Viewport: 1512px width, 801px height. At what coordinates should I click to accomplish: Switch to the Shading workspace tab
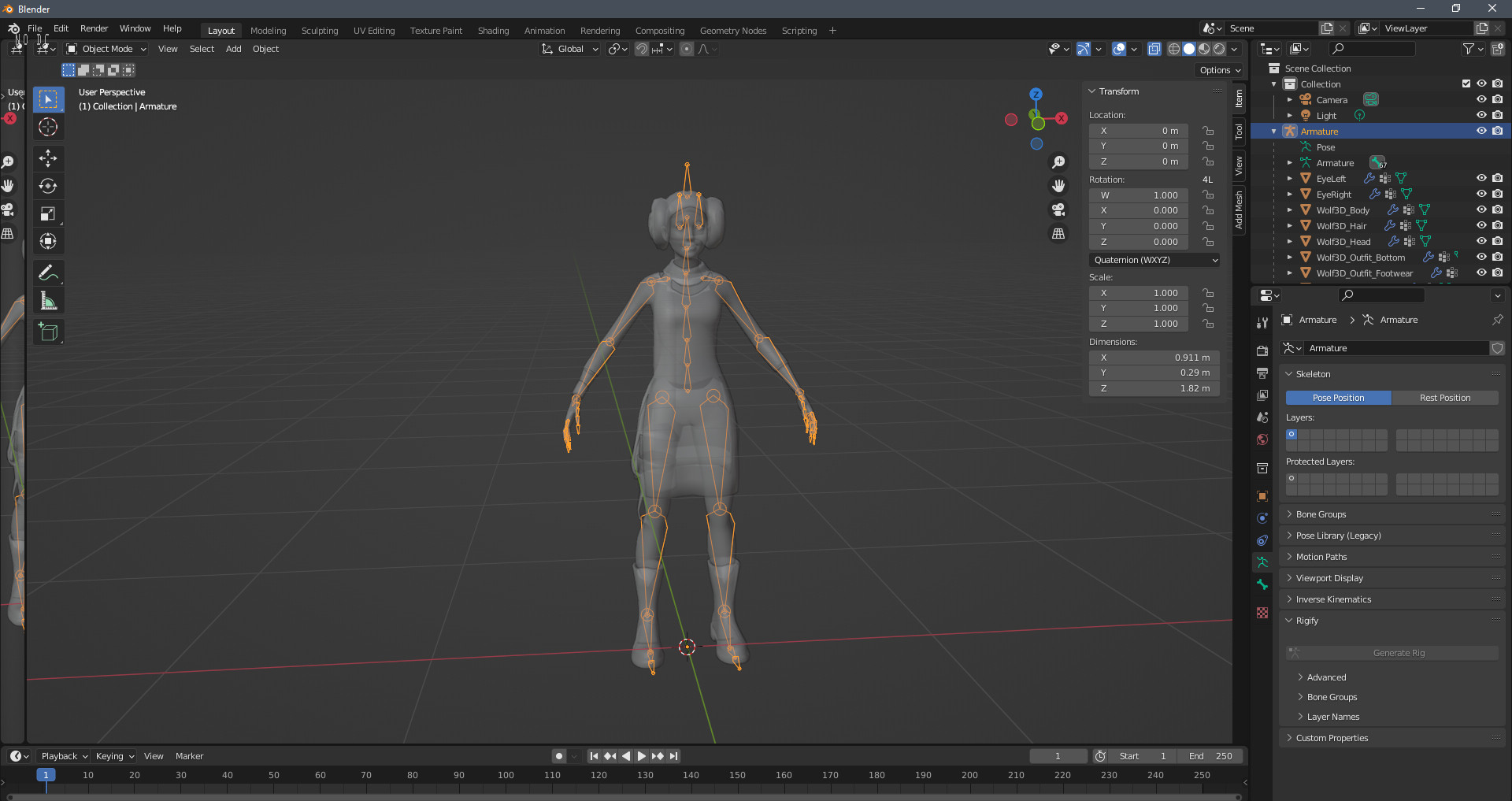point(493,30)
